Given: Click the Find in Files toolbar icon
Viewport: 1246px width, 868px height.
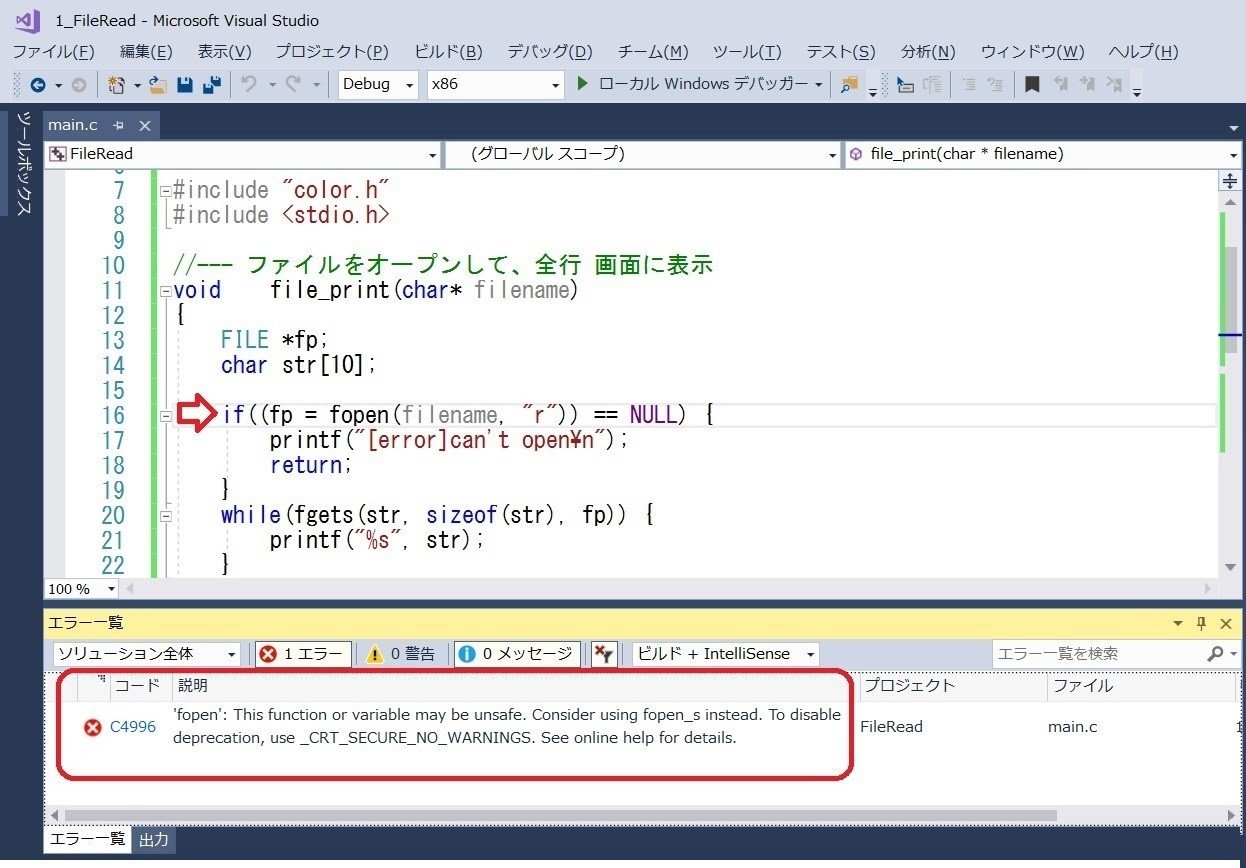Looking at the screenshot, I should (850, 85).
